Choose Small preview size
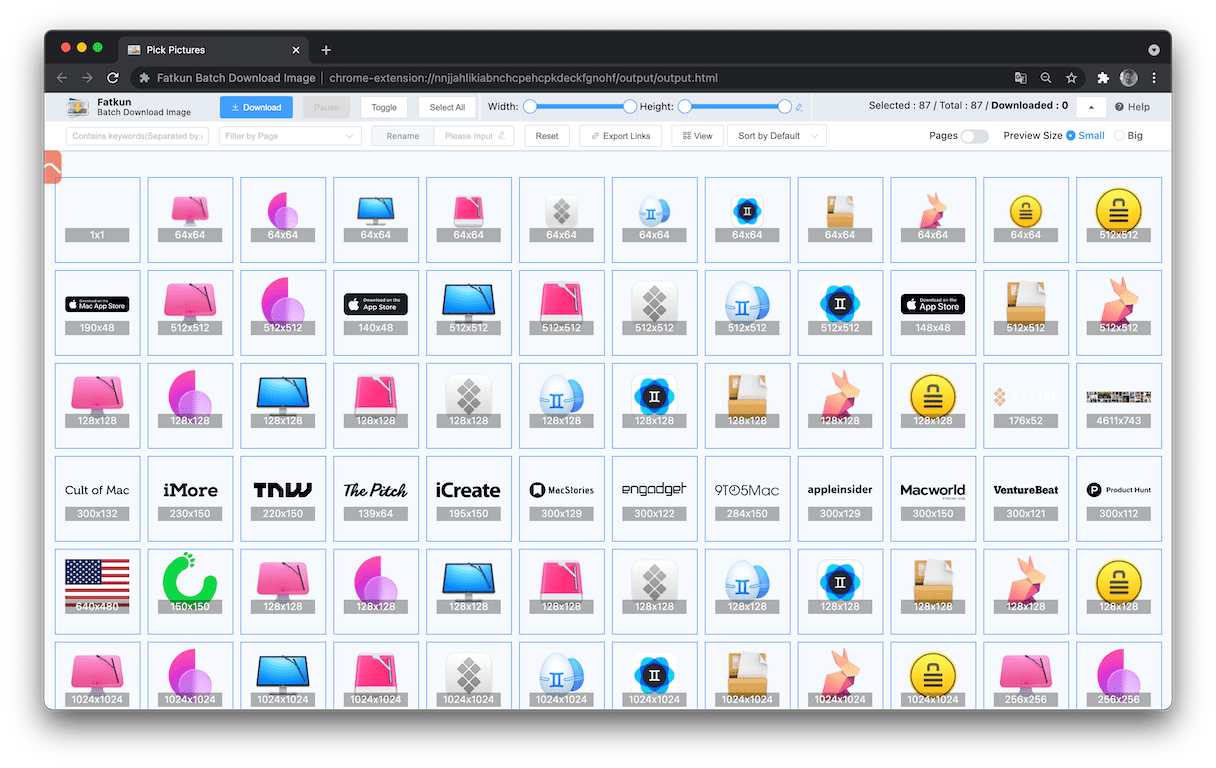 [1085, 135]
